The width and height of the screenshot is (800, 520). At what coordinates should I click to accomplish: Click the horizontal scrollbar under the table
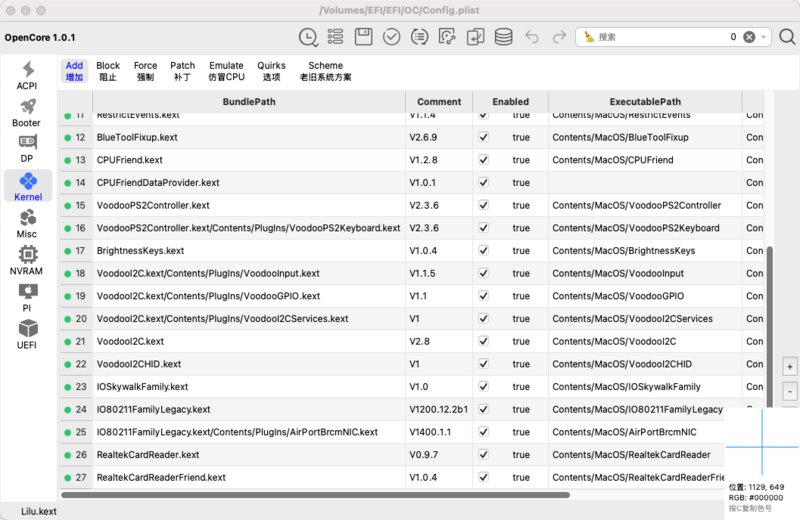point(315,494)
